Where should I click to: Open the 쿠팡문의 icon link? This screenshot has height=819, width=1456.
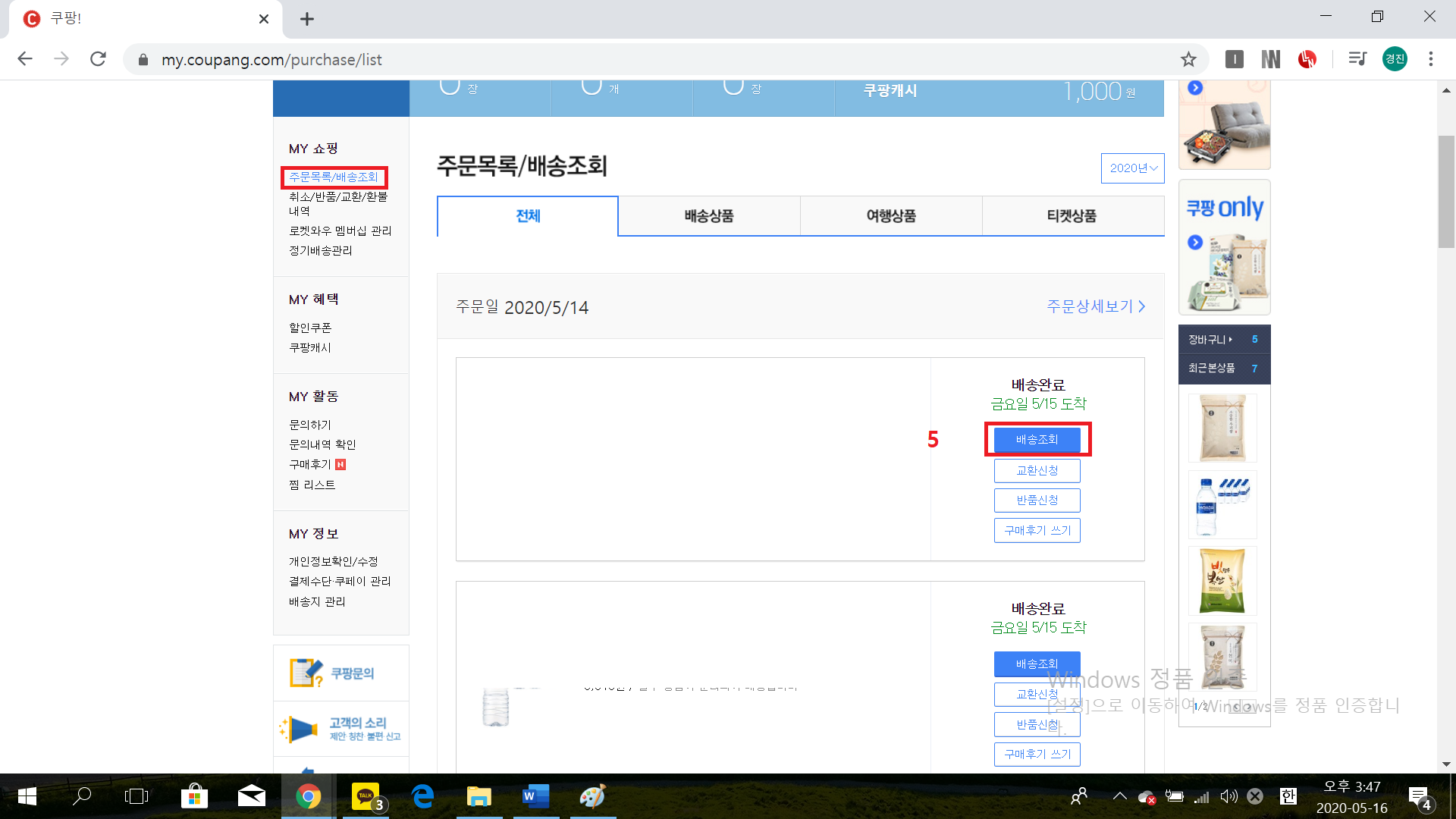306,673
